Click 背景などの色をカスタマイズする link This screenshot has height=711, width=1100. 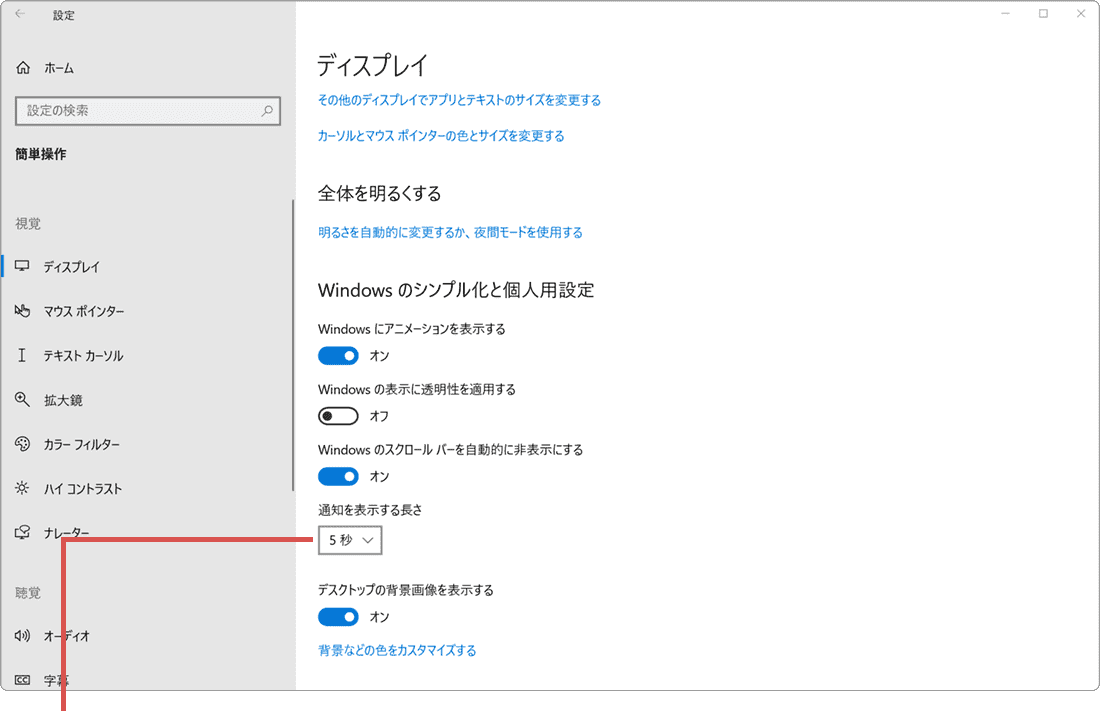click(398, 649)
